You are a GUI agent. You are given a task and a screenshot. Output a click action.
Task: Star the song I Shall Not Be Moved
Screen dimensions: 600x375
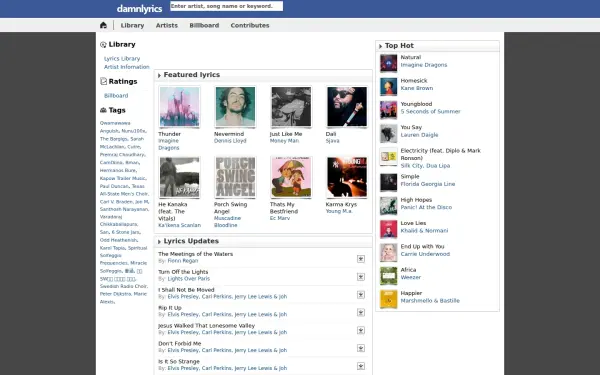360,295
